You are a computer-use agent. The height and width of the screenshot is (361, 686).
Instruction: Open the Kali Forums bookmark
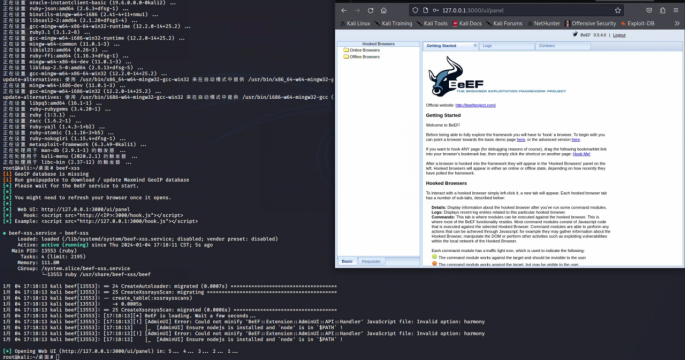pos(504,23)
